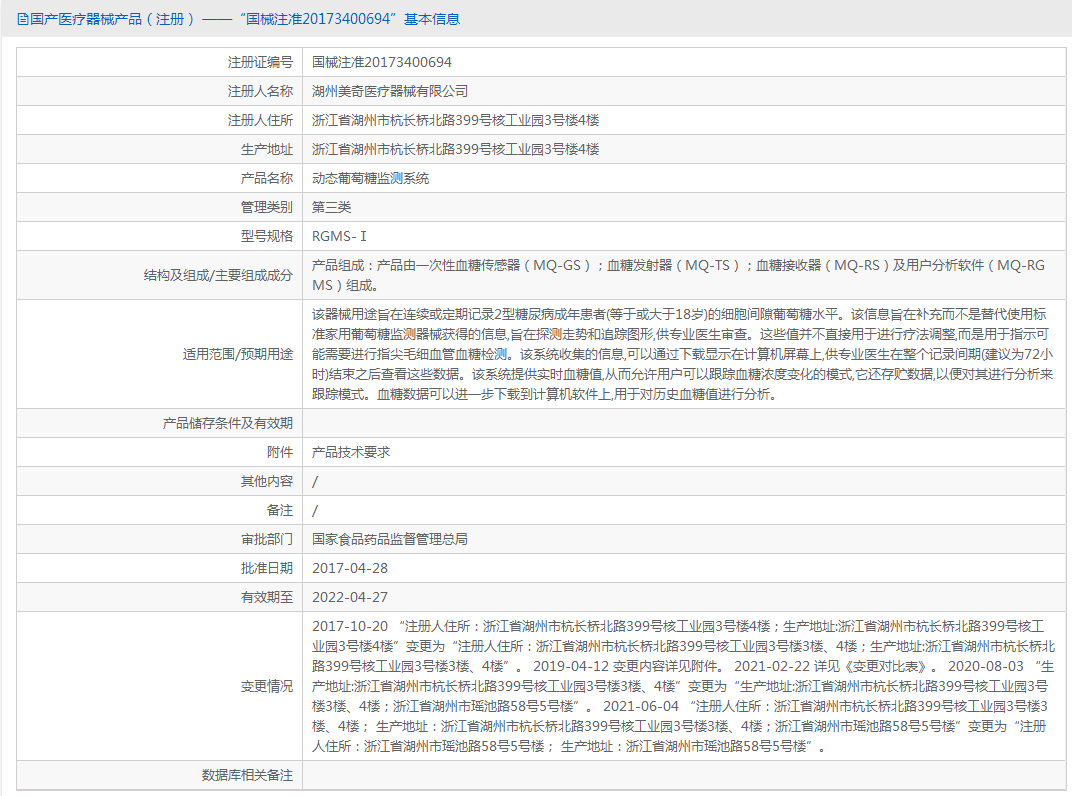Screen dimensions: 1072x796
Task: Click company name 湖州美奇医疗器械有限公司
Action: pos(390,91)
